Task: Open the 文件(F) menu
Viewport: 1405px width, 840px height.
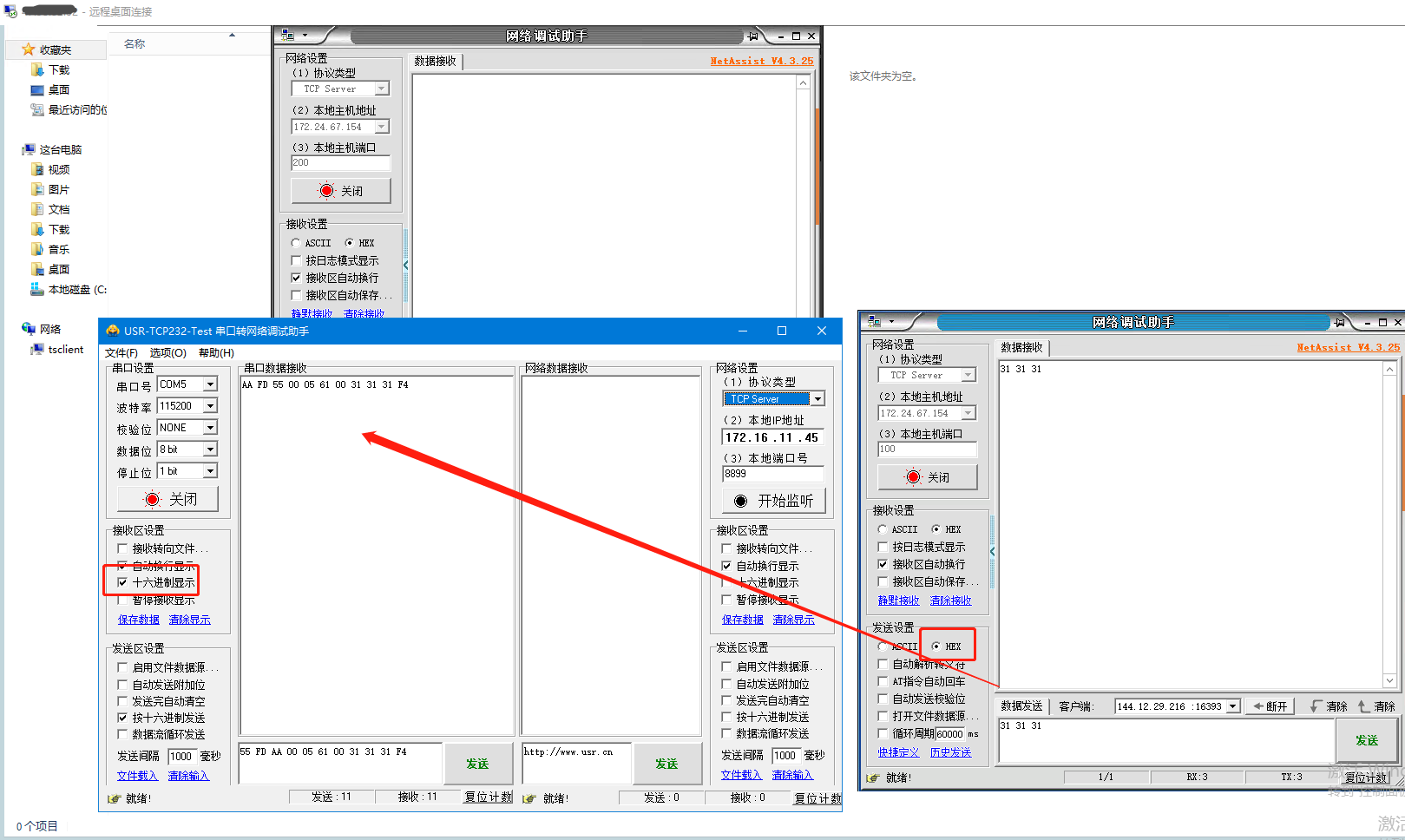Action: 121,352
